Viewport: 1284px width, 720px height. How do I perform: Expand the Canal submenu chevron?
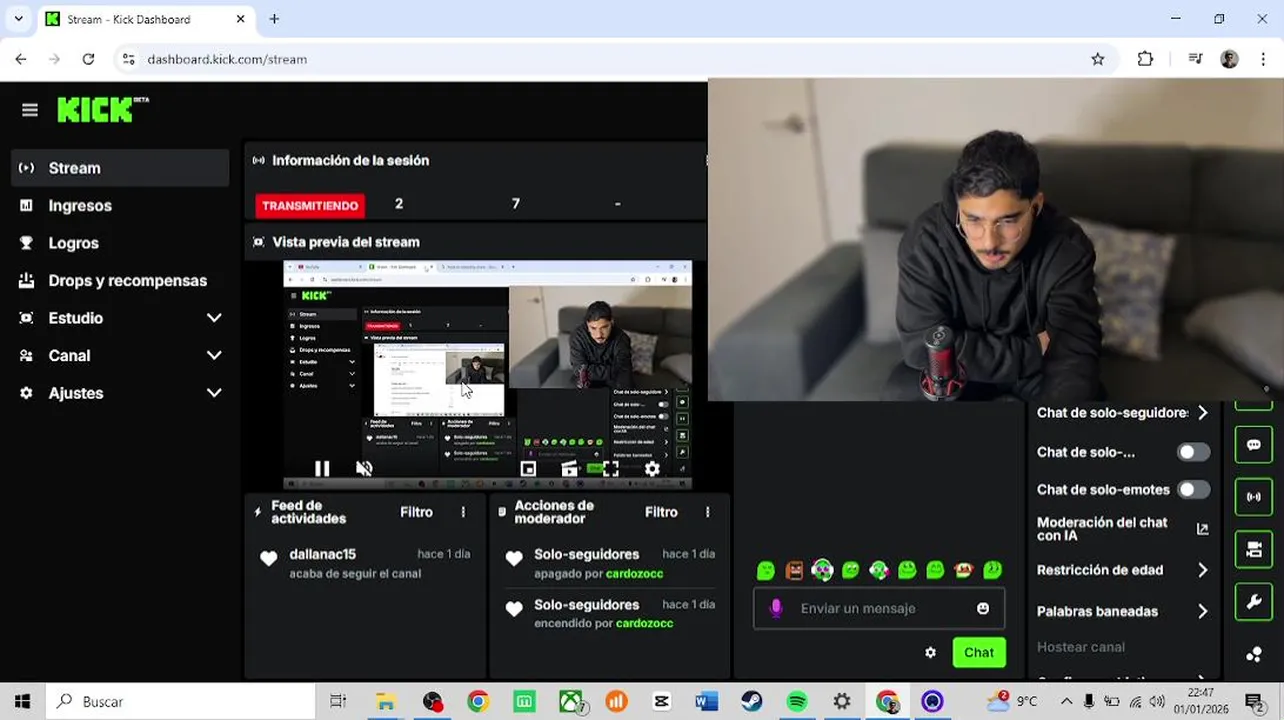[x=214, y=356]
